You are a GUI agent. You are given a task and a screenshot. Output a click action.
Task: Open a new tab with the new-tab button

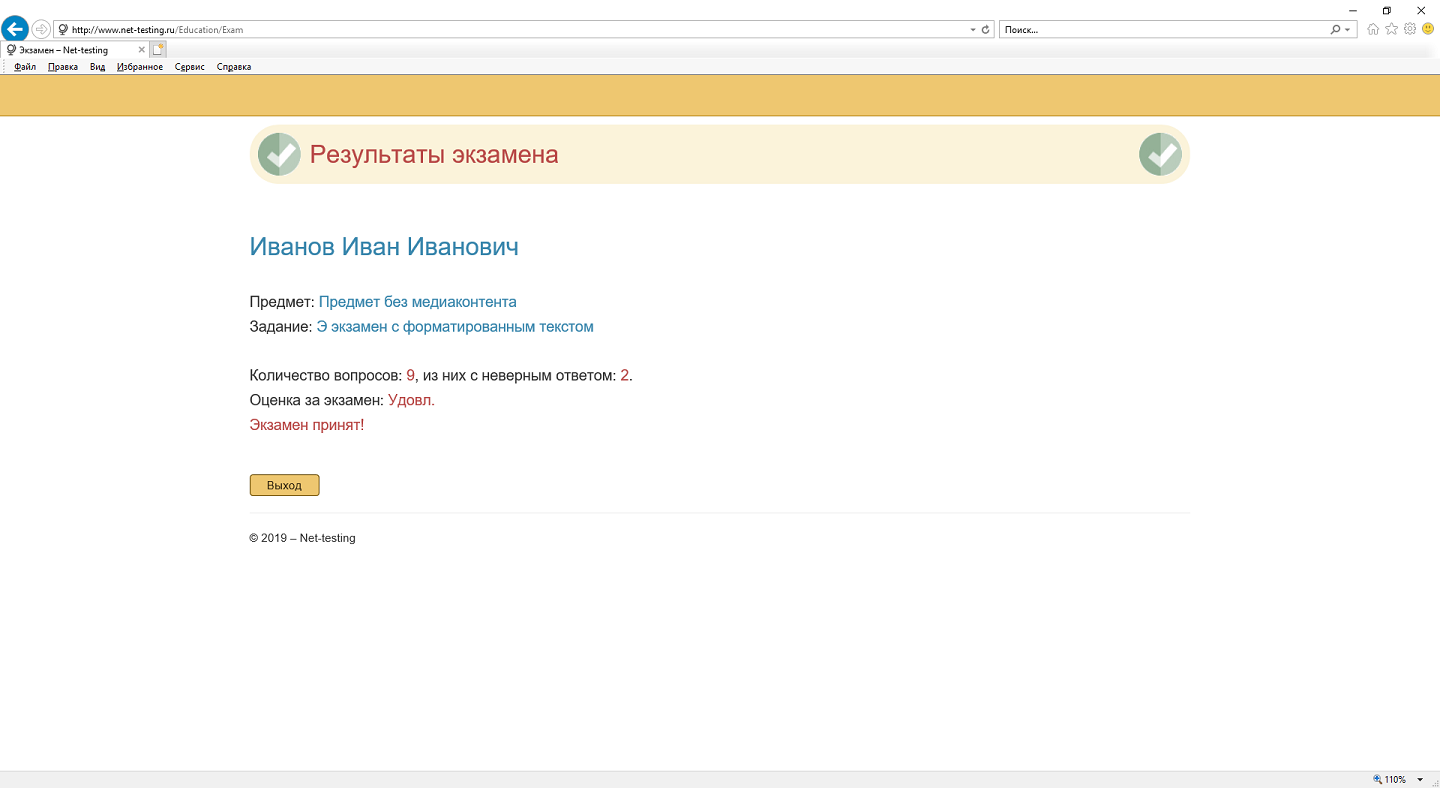click(x=159, y=49)
